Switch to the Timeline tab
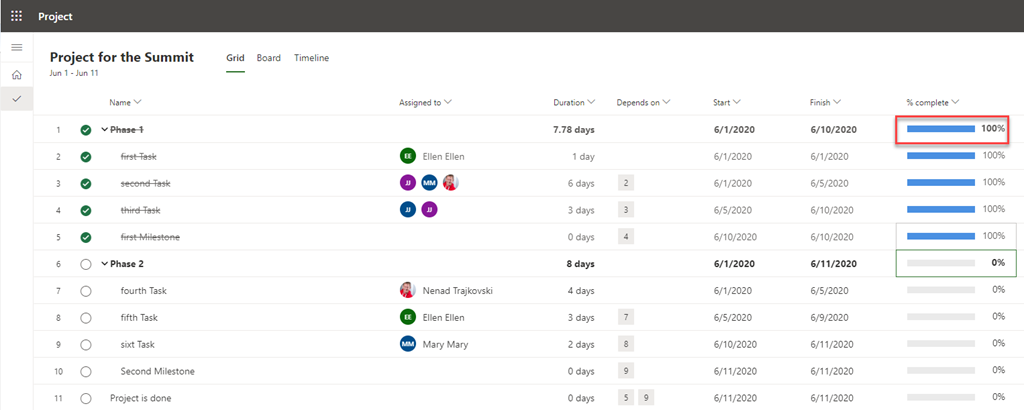 311,58
